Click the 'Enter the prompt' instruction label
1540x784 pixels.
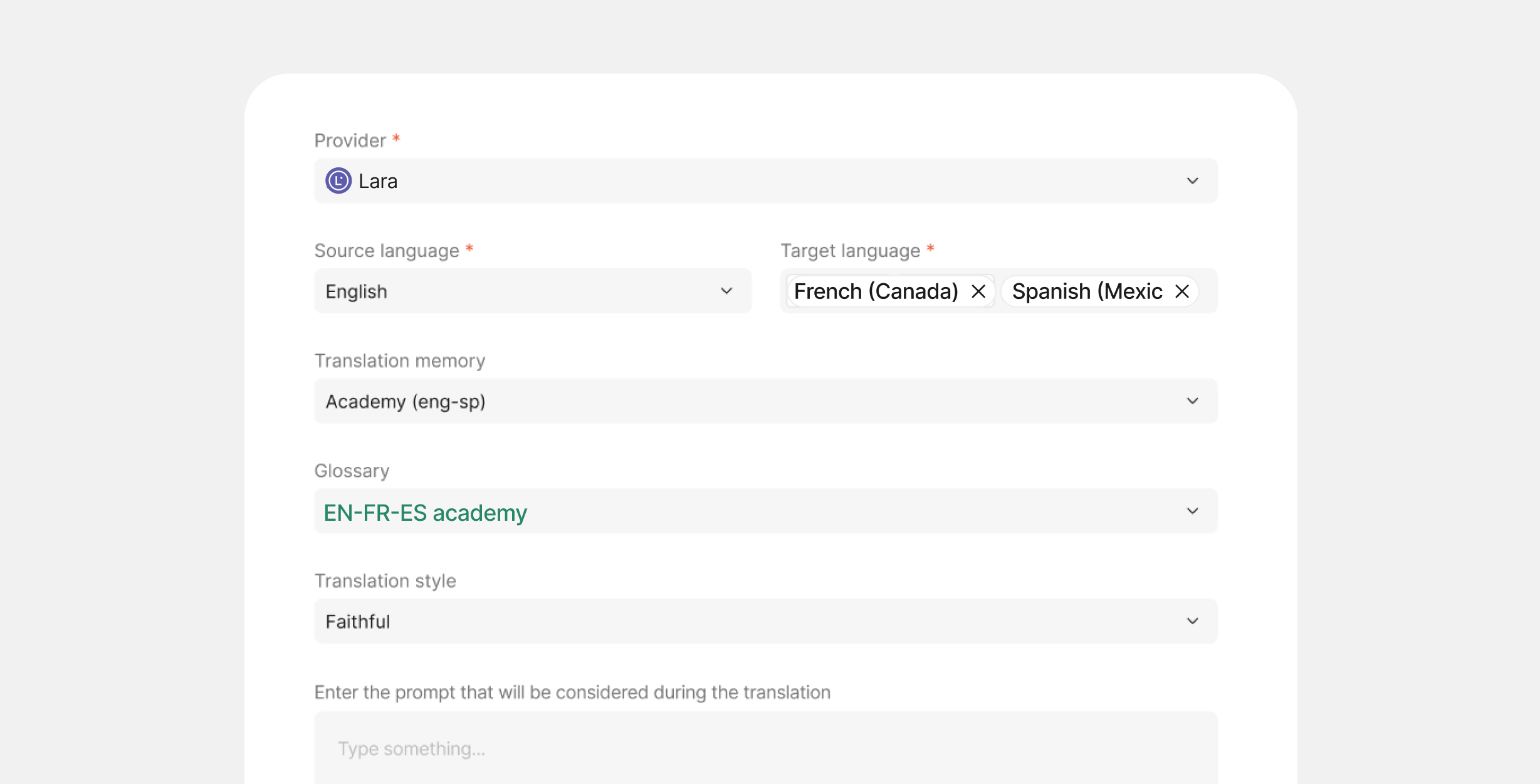coord(572,692)
